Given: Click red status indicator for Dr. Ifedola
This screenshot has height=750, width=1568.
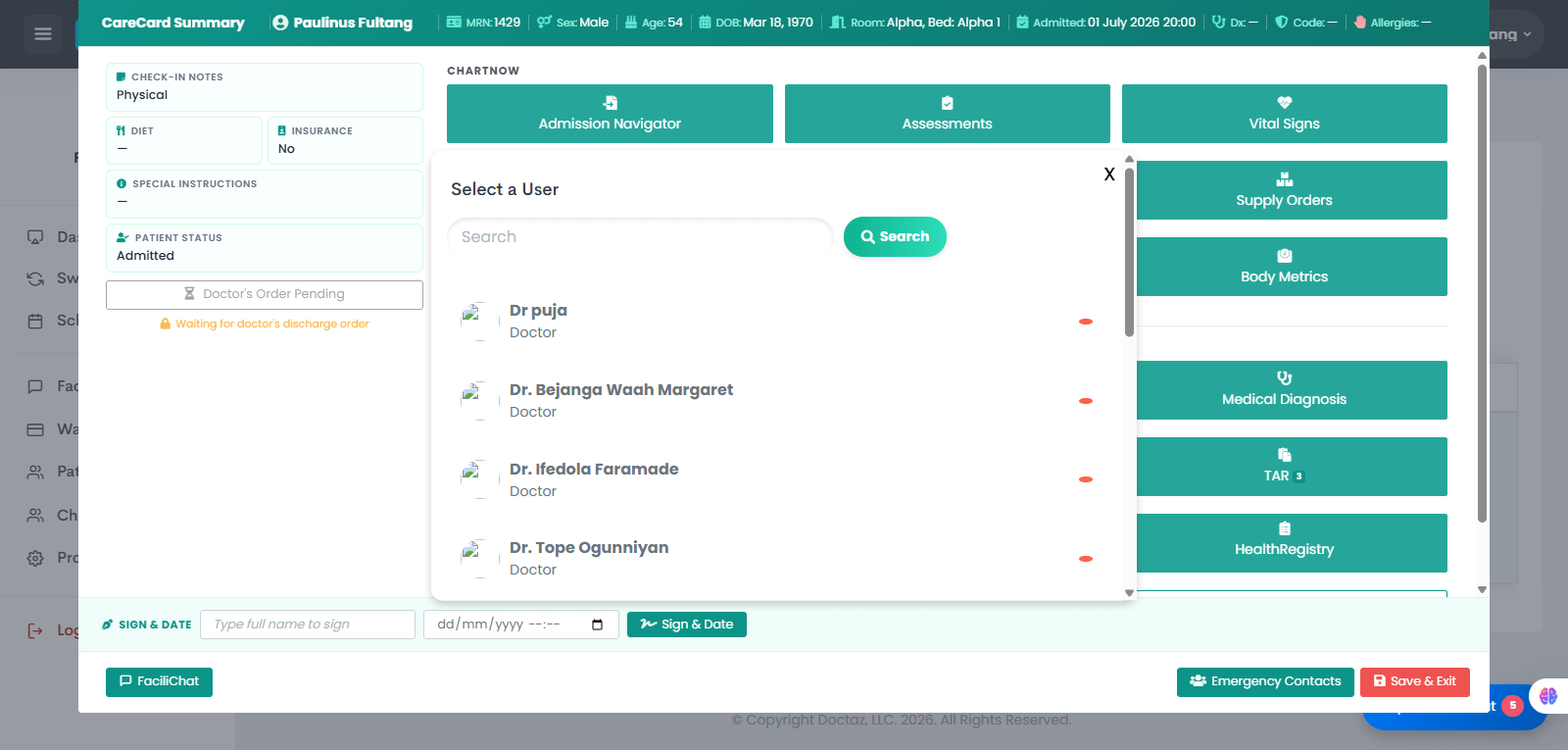Looking at the screenshot, I should pyautogui.click(x=1086, y=479).
